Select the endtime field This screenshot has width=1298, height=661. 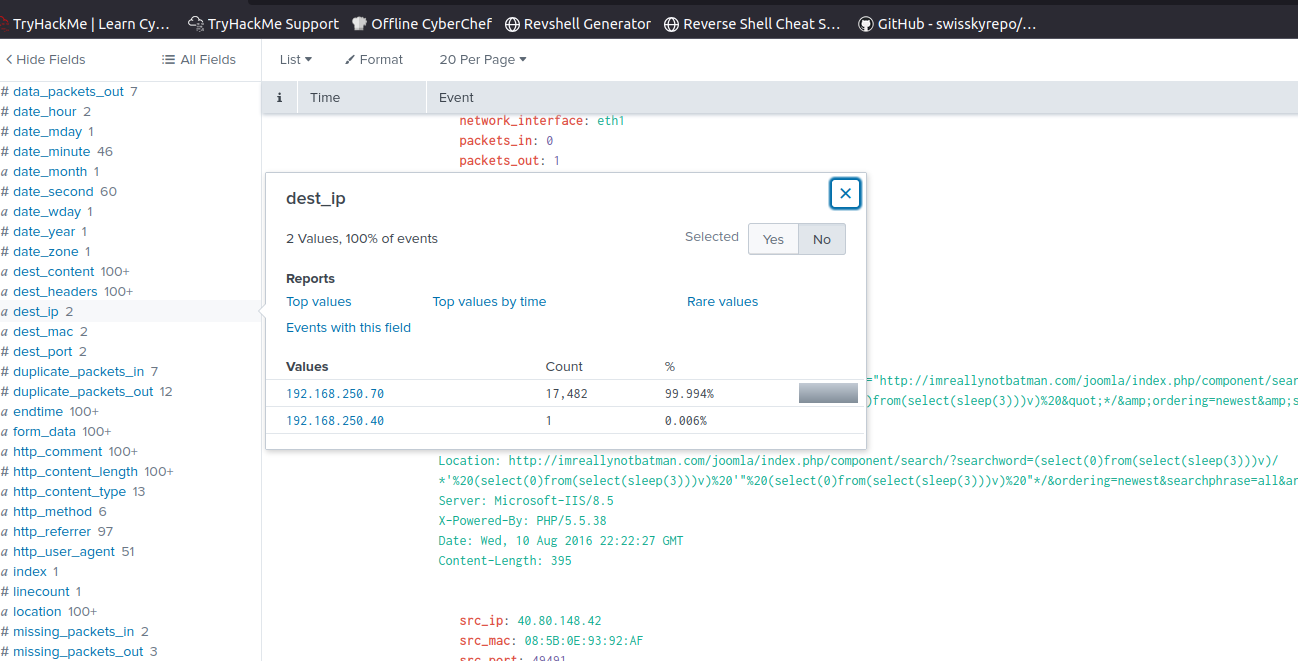[38, 412]
